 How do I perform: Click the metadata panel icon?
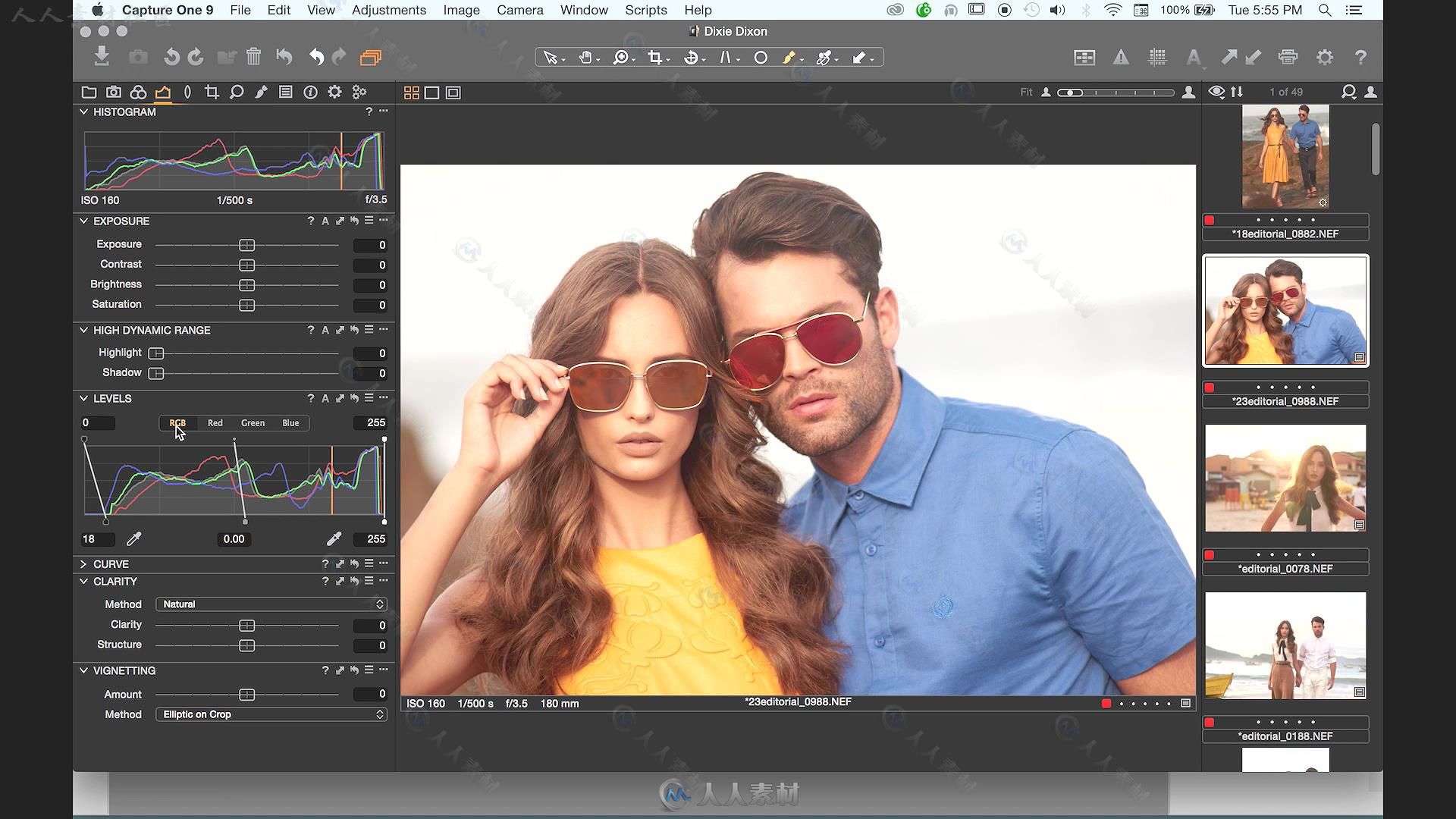tap(310, 92)
